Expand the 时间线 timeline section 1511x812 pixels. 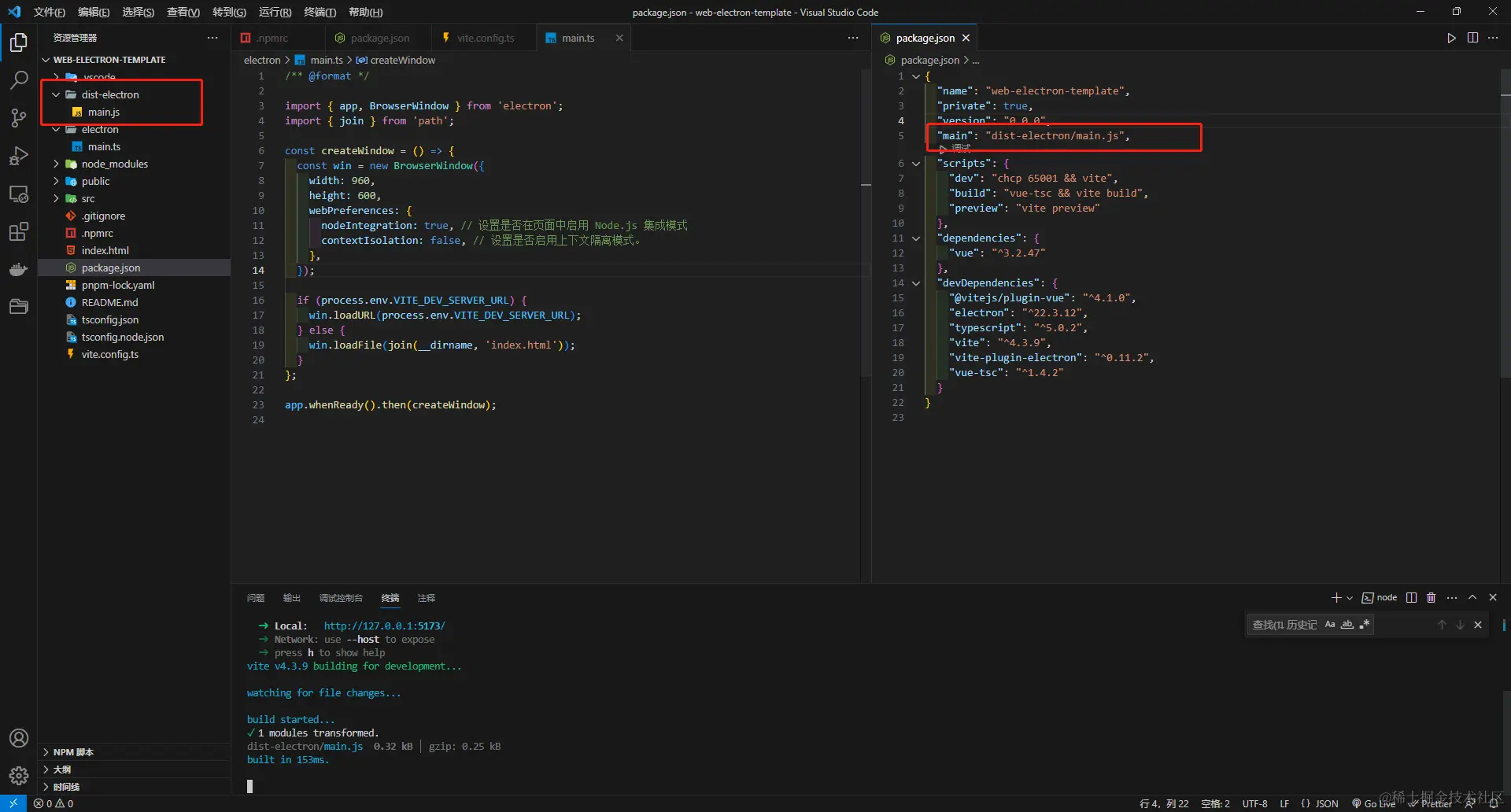(46, 787)
